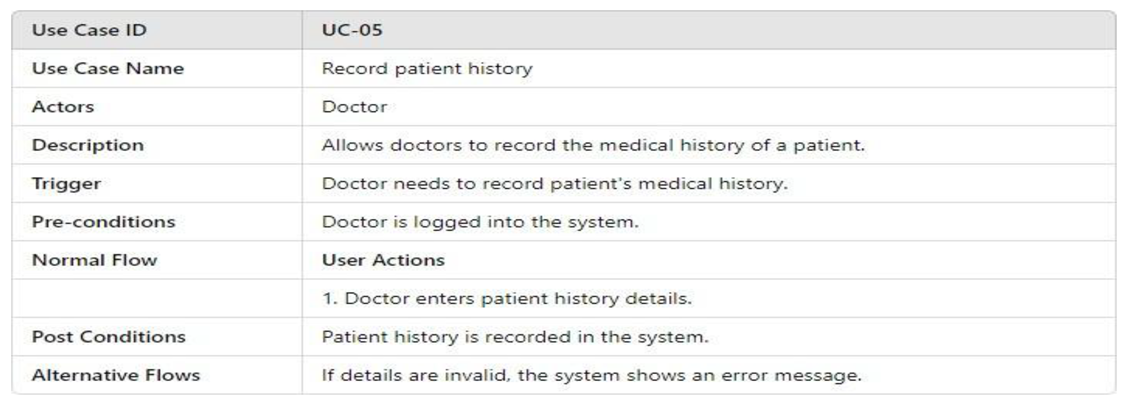Select the bold 'User Actions' heading
The width and height of the screenshot is (1126, 403).
383,260
